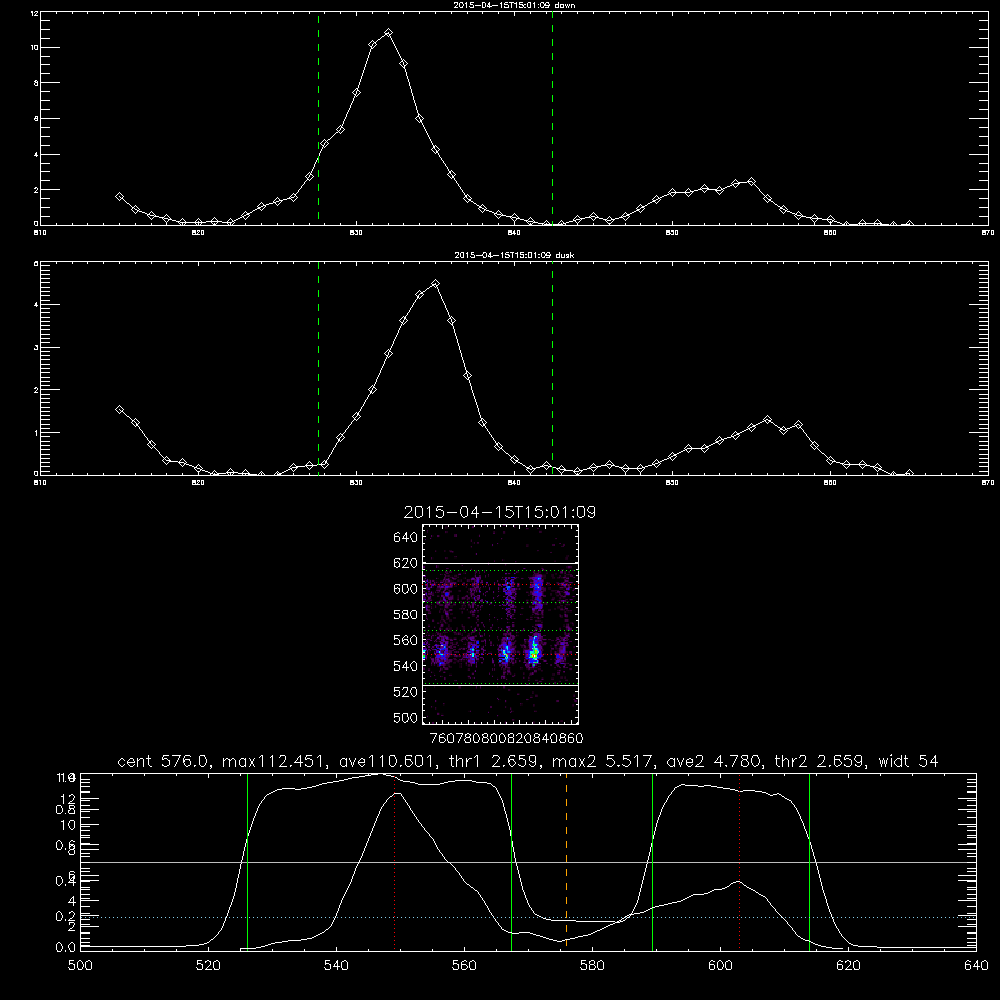Select the 'widt 54' value in the header

[x=908, y=761]
